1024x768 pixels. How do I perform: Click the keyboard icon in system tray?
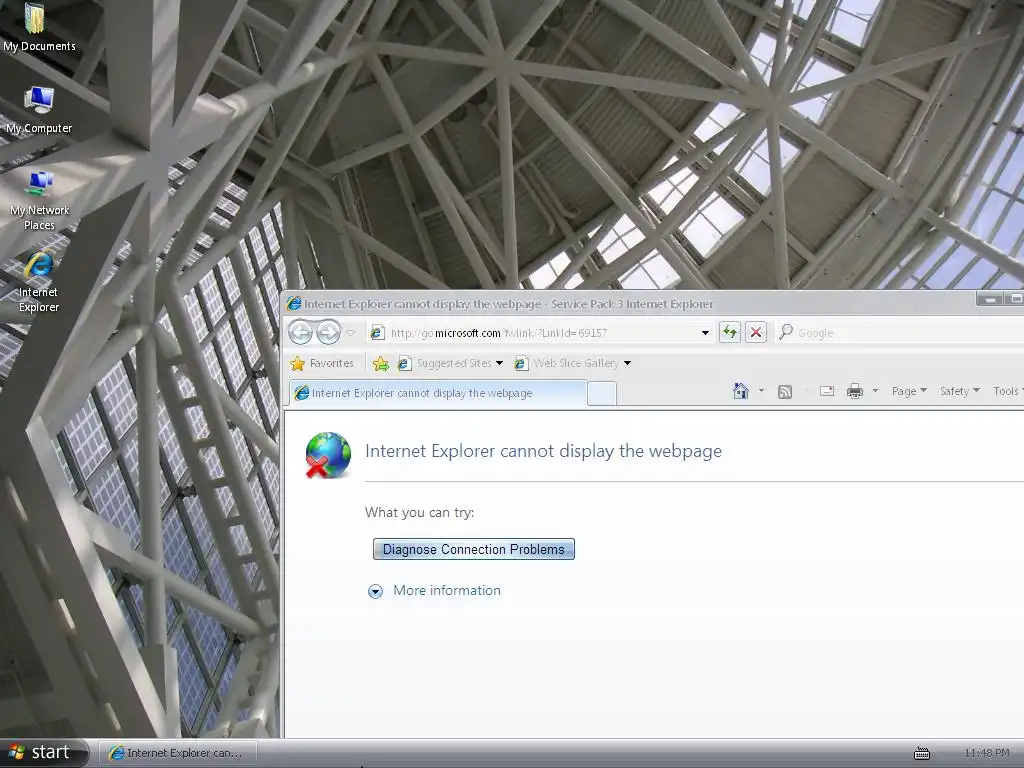(x=921, y=754)
